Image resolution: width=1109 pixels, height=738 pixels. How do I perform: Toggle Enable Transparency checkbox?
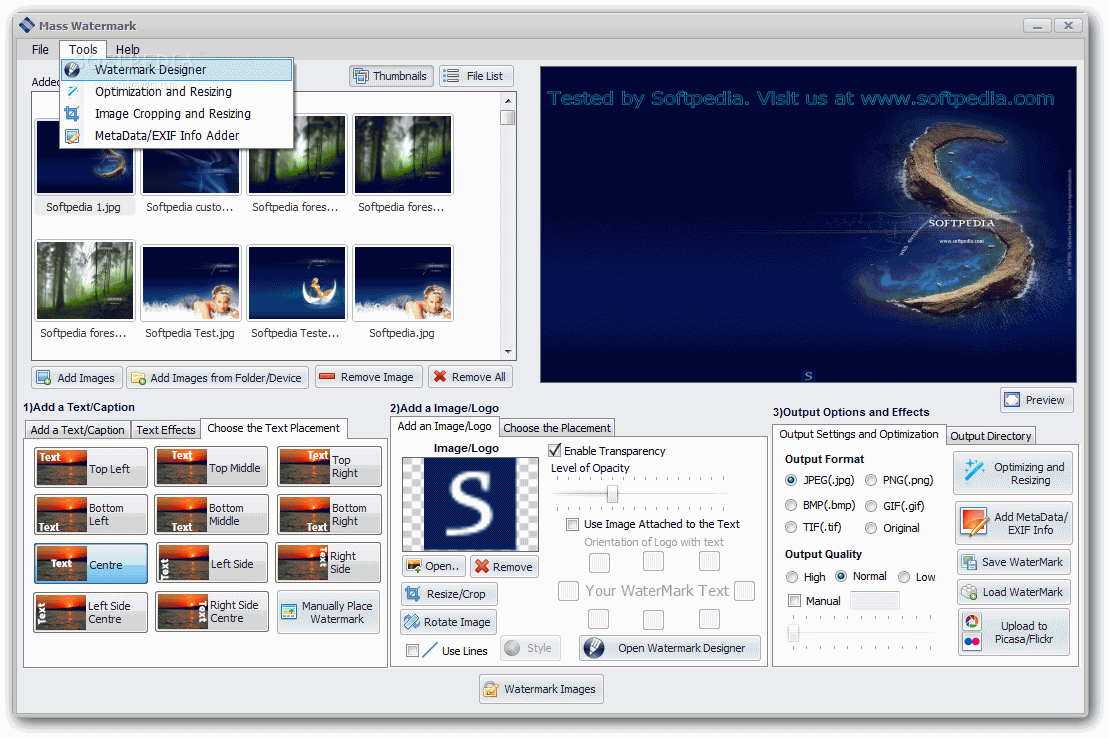point(555,450)
